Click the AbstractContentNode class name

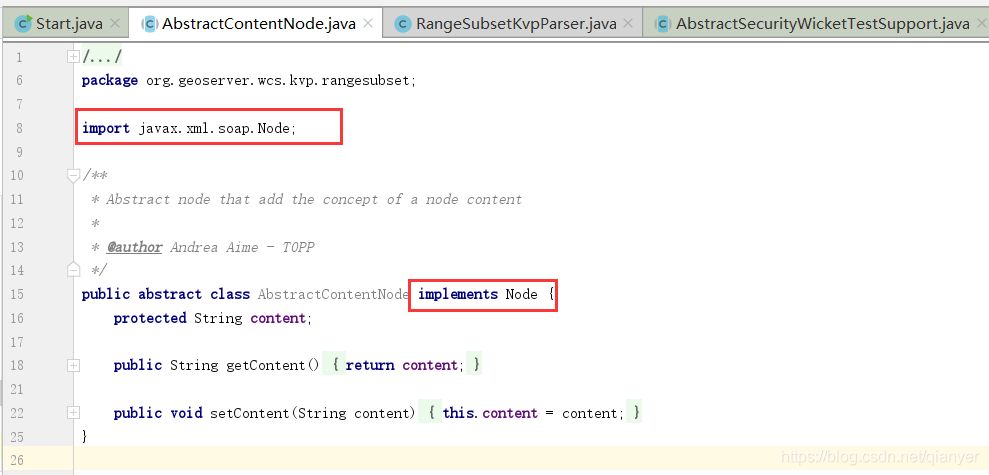coord(334,295)
